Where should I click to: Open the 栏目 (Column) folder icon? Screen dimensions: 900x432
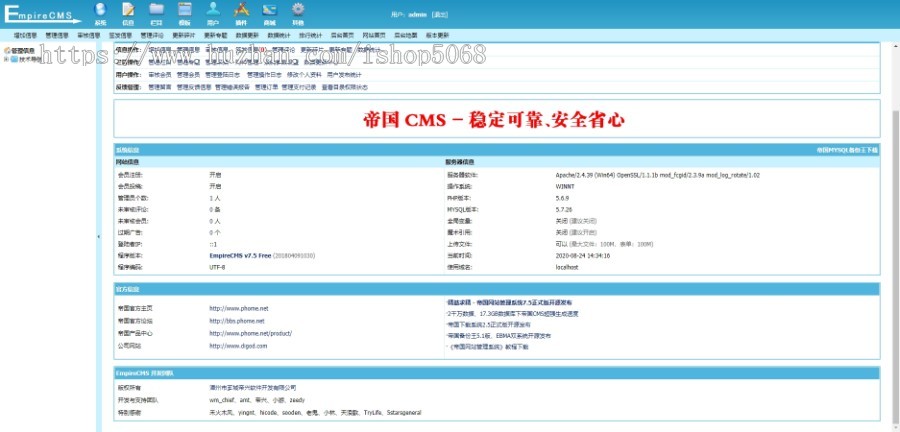tap(156, 12)
